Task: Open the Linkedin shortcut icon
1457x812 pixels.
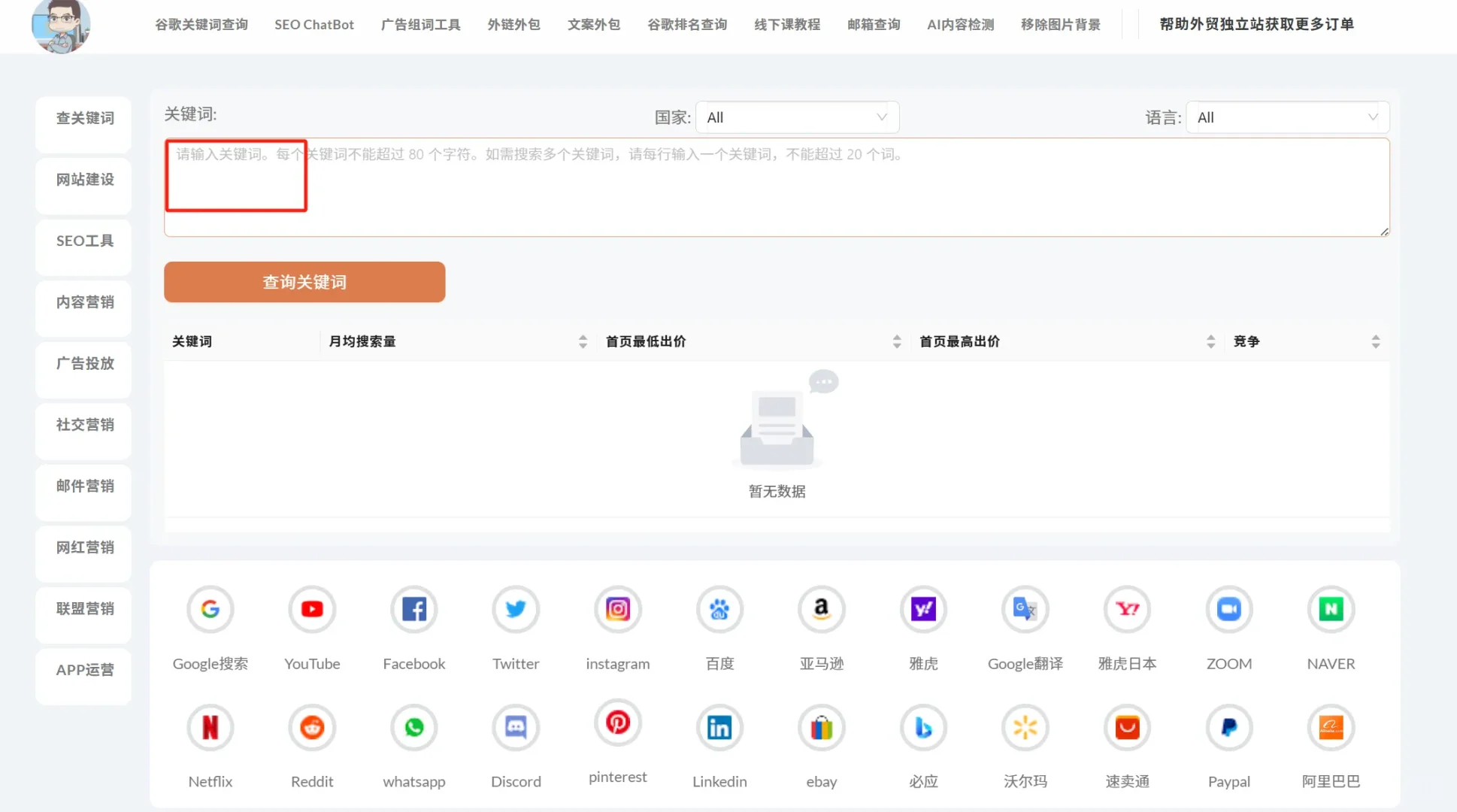Action: [x=719, y=727]
